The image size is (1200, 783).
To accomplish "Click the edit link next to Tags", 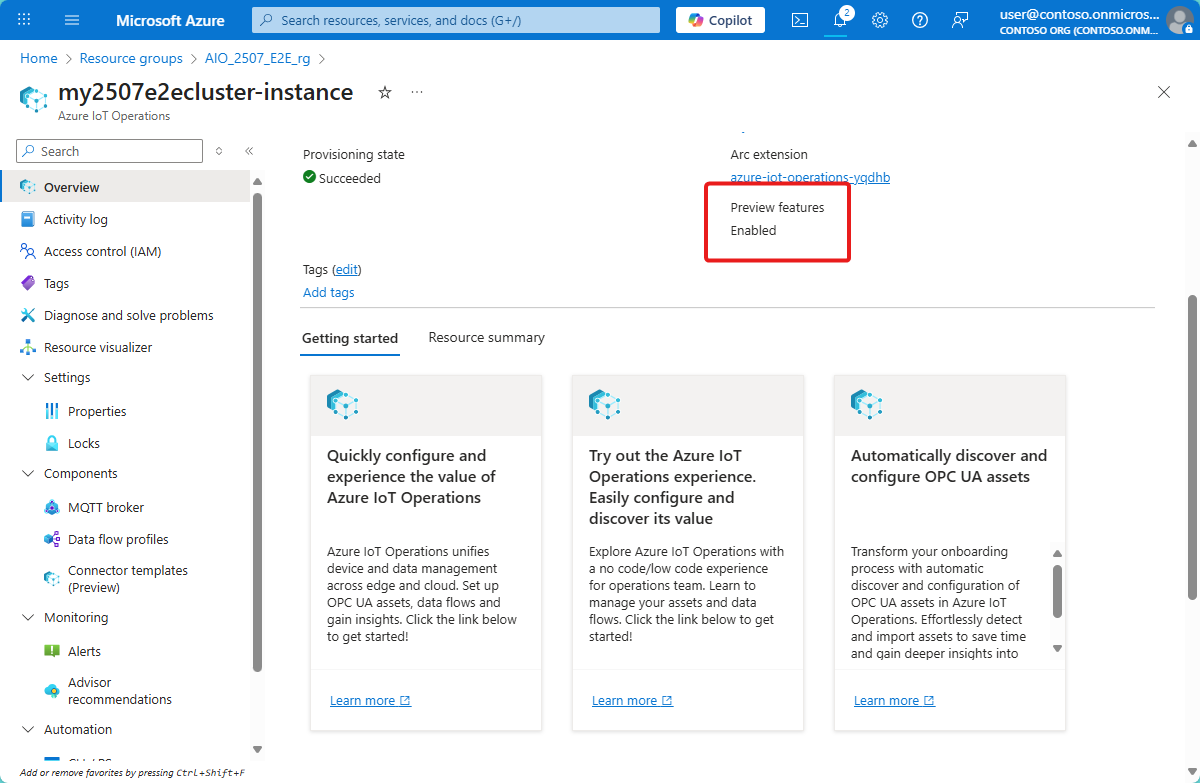I will [x=346, y=269].
